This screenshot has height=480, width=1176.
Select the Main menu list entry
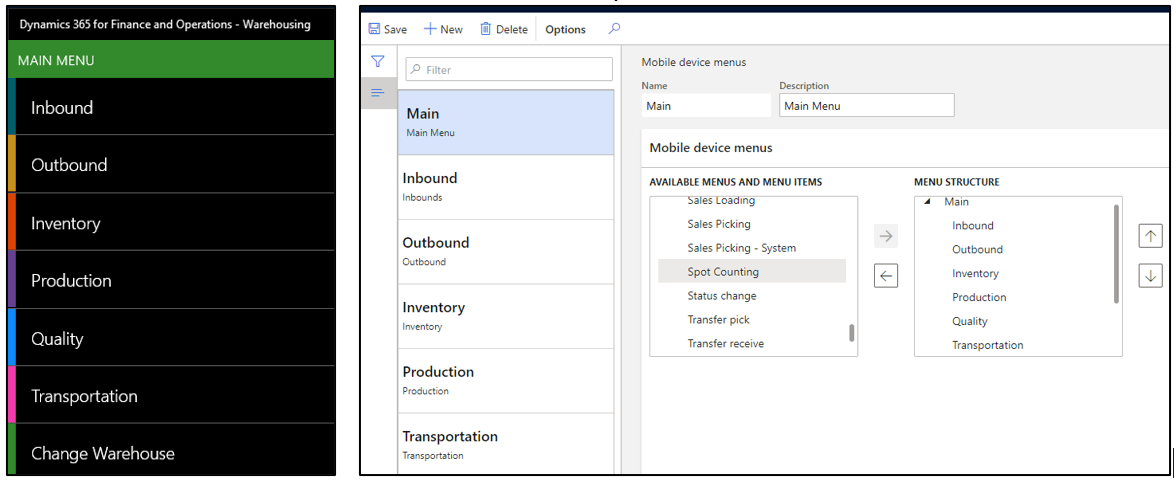(x=506, y=122)
